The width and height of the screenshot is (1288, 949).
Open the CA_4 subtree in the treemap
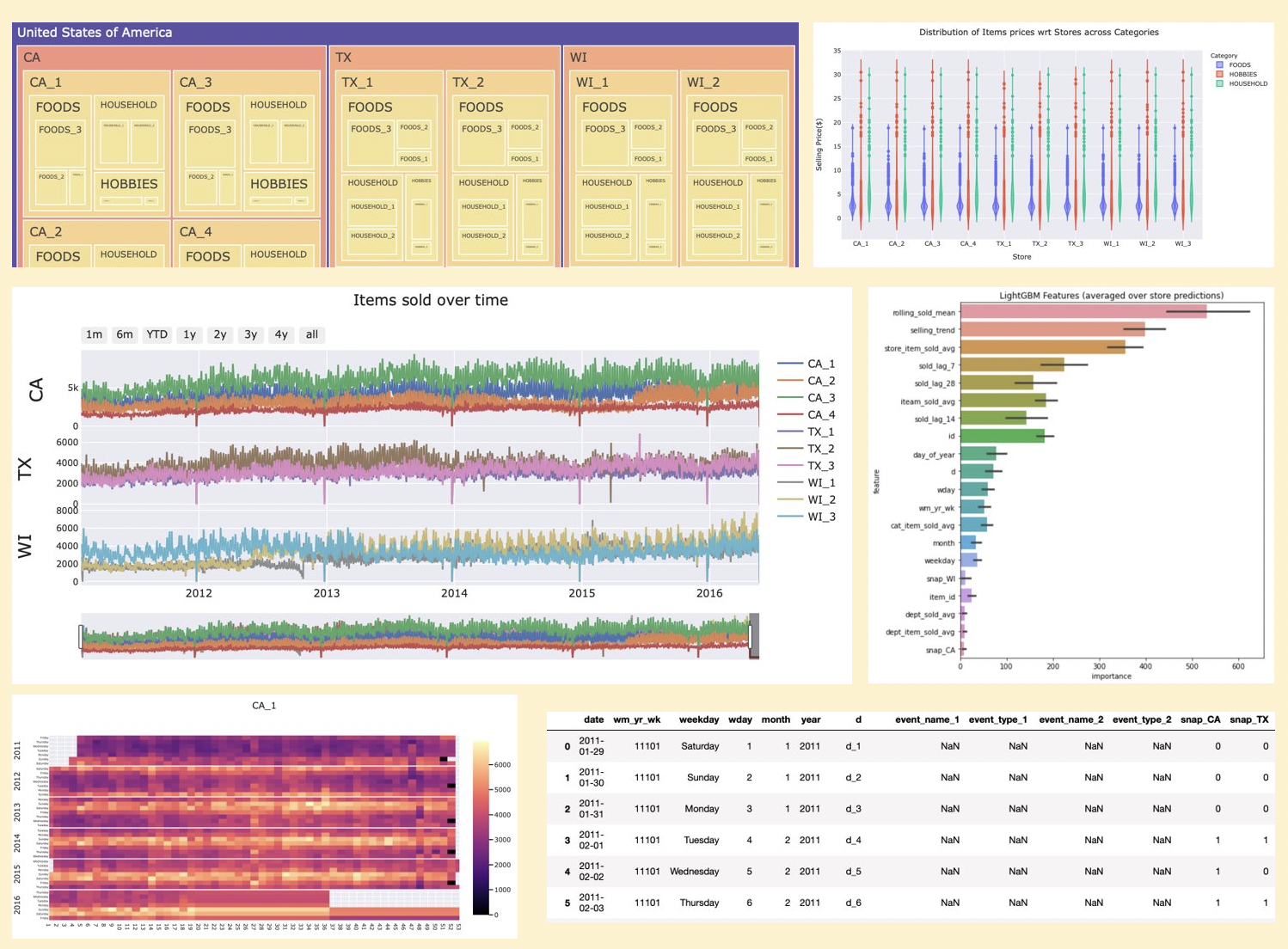click(x=197, y=231)
